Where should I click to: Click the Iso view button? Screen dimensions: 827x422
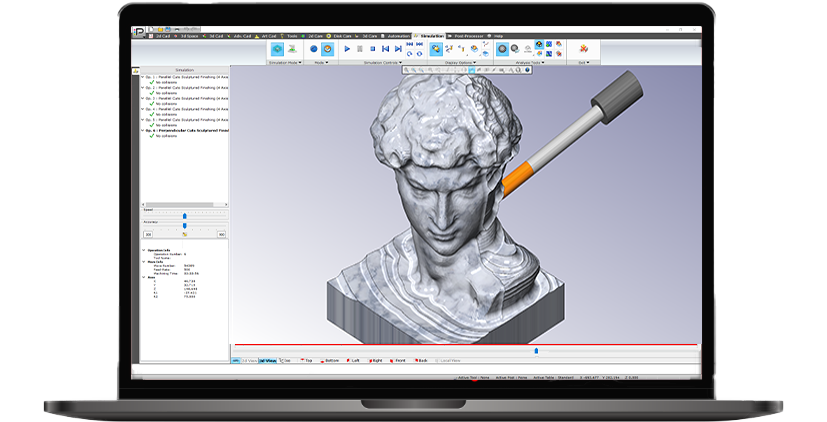click(285, 360)
